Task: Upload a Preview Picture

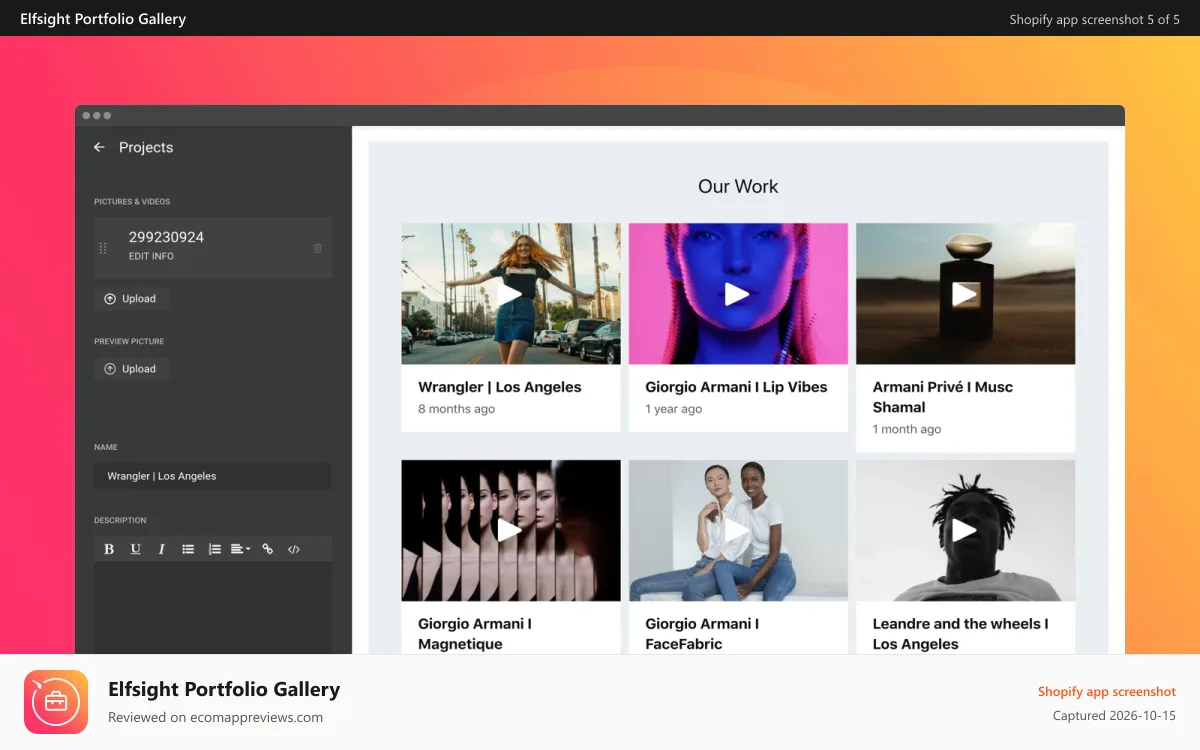Action: pos(131,369)
